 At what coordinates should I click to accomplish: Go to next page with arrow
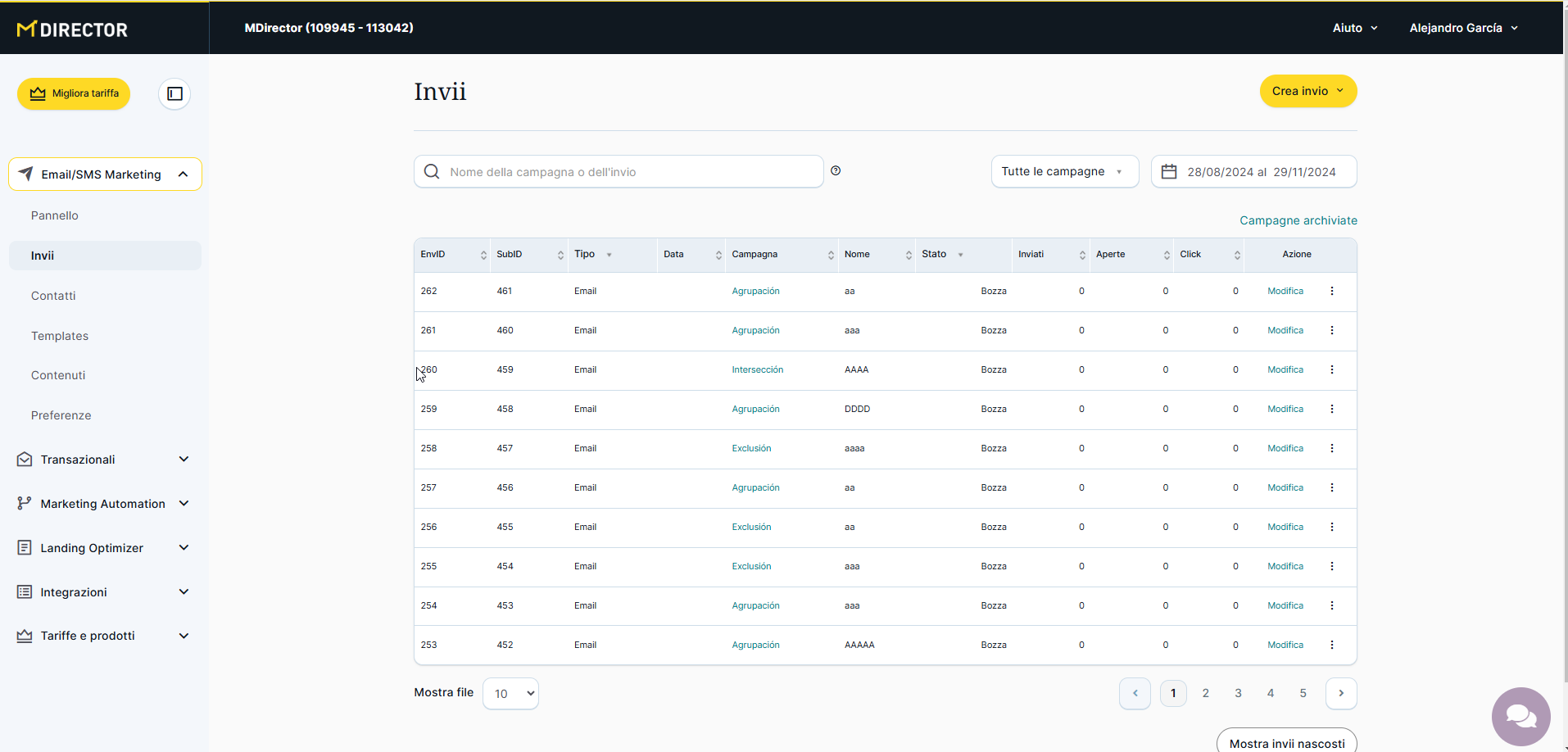click(x=1341, y=694)
